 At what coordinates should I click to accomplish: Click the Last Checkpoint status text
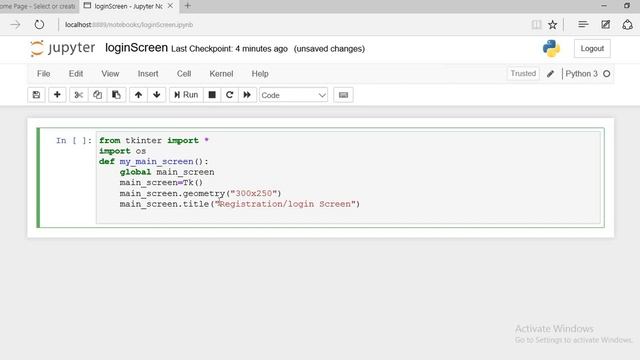229,49
